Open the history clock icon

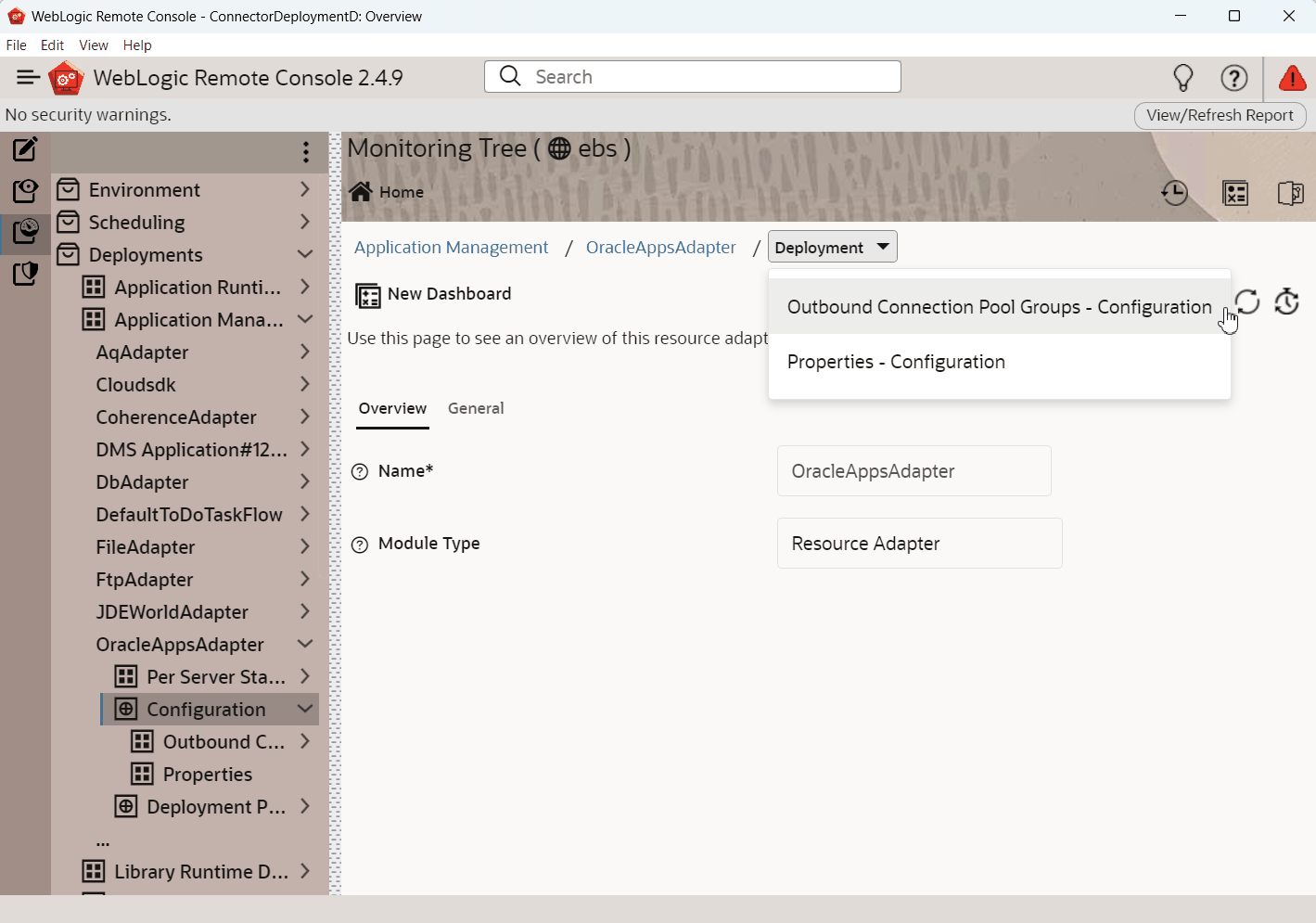point(1175,193)
